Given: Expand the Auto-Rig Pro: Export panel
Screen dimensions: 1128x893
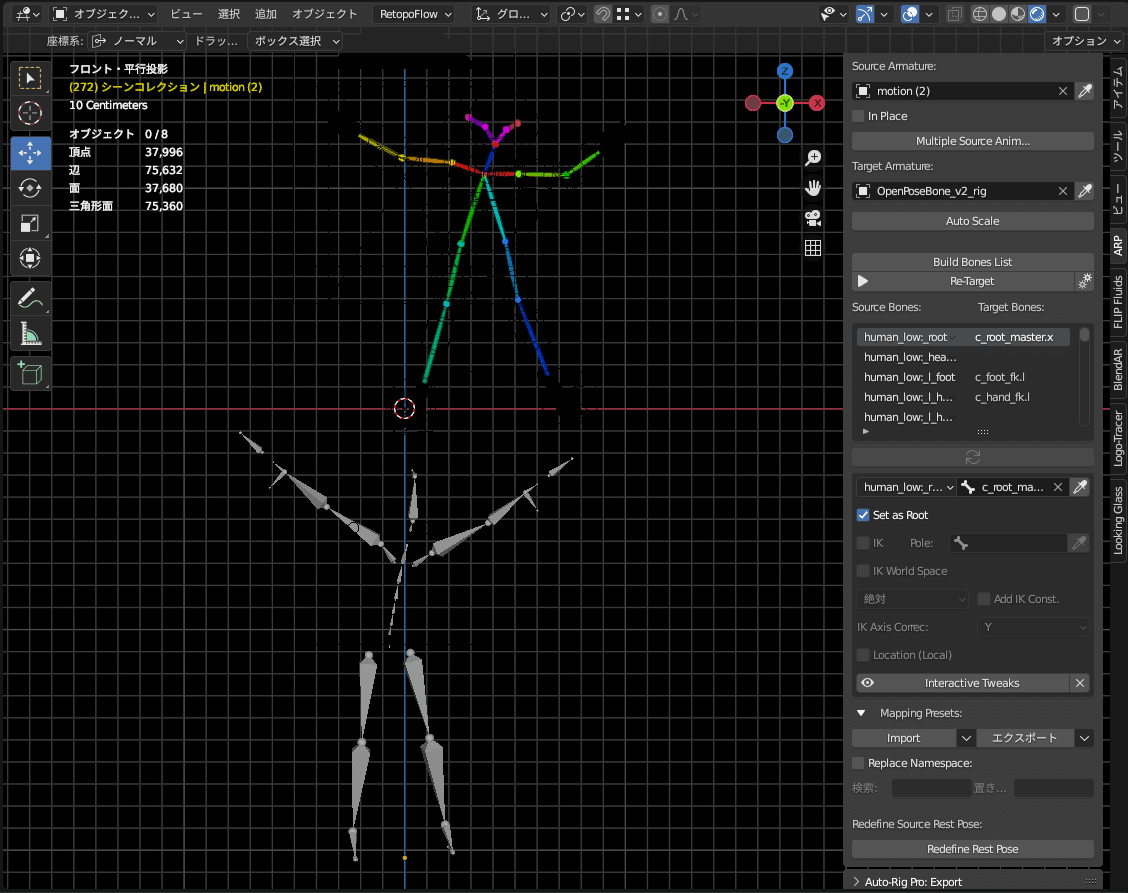Looking at the screenshot, I should (913, 882).
